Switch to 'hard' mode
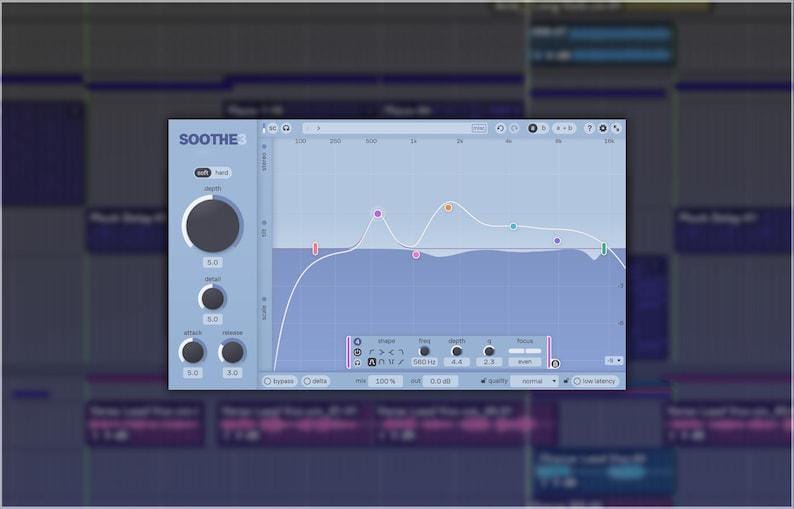The width and height of the screenshot is (794, 509). click(x=222, y=173)
